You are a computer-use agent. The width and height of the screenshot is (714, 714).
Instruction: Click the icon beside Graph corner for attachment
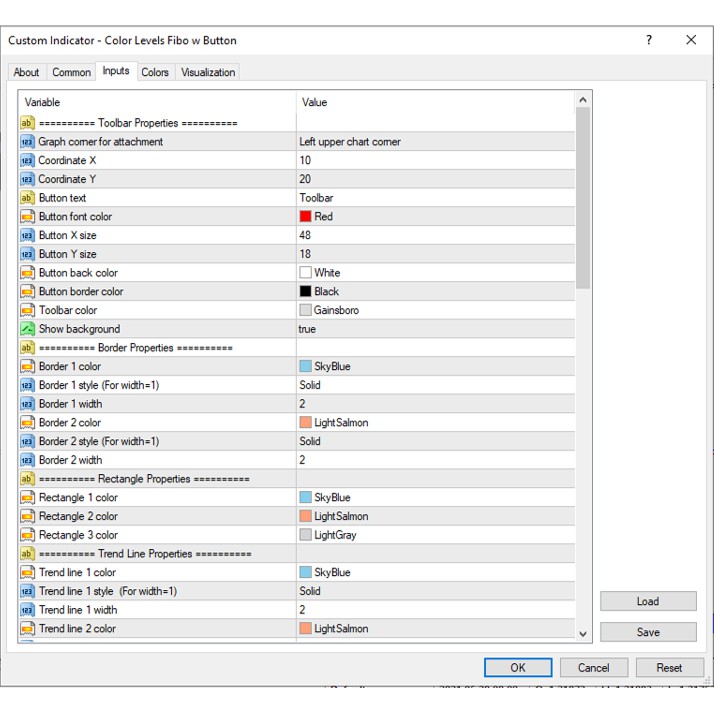(x=27, y=142)
